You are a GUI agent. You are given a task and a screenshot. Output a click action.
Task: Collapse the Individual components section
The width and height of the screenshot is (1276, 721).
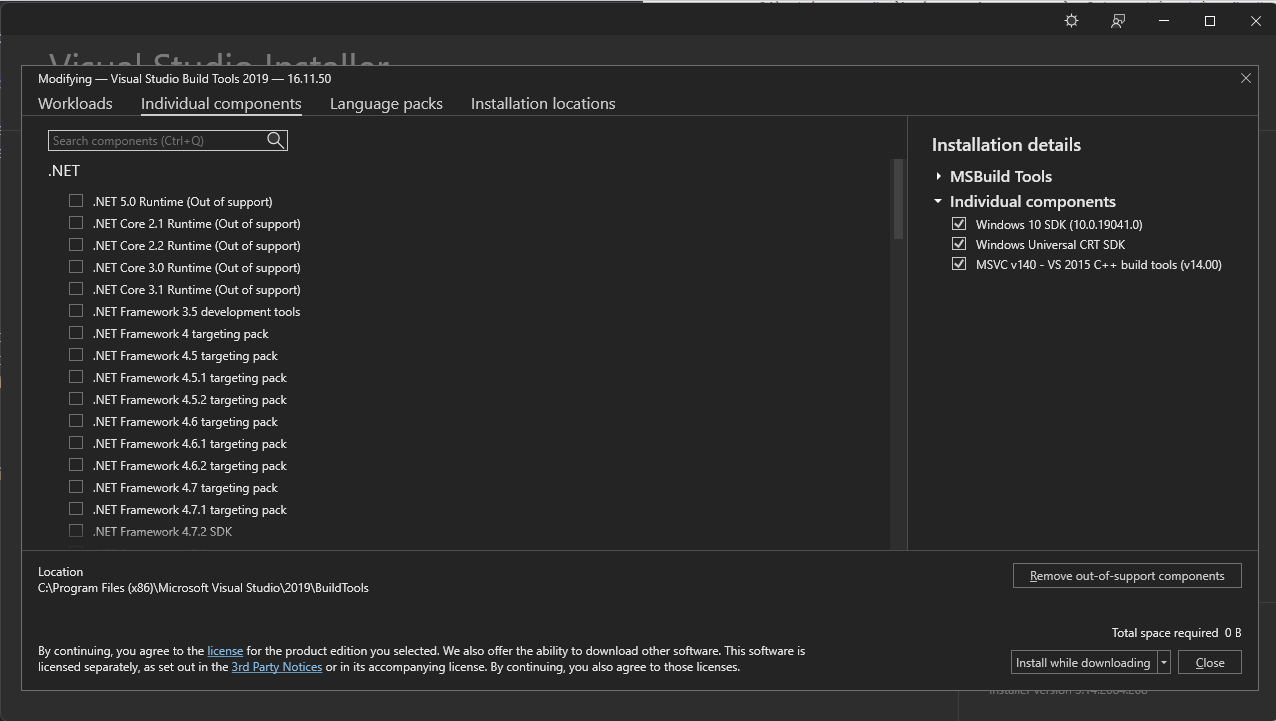(x=939, y=201)
